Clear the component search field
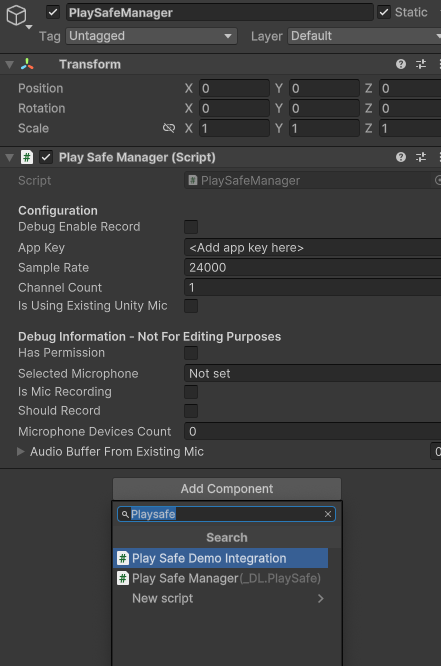 pyautogui.click(x=328, y=514)
